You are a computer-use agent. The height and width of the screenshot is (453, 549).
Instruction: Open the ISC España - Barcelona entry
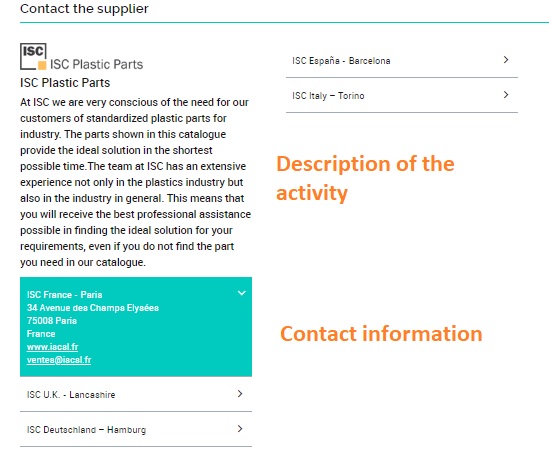402,60
